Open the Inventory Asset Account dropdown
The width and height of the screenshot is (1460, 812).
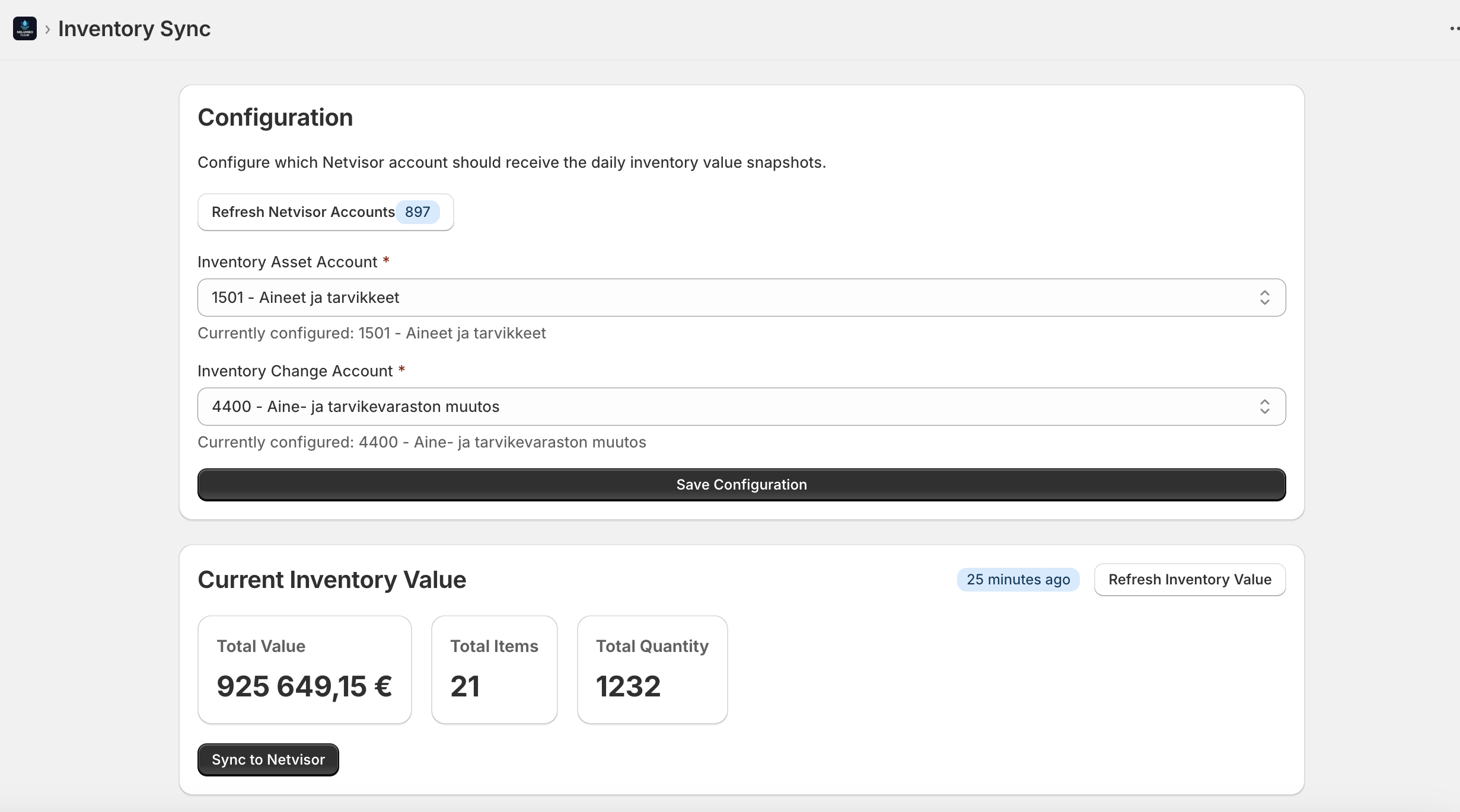(x=741, y=298)
